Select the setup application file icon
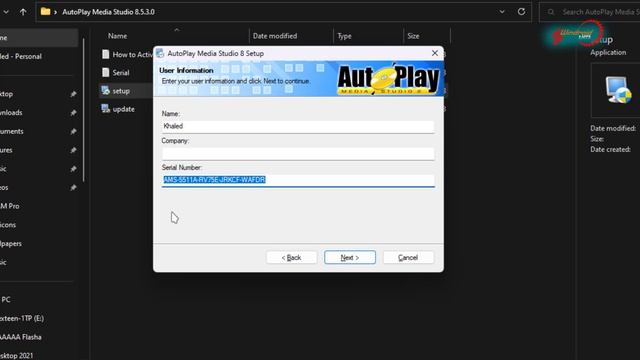The image size is (640, 360). pyautogui.click(x=106, y=91)
